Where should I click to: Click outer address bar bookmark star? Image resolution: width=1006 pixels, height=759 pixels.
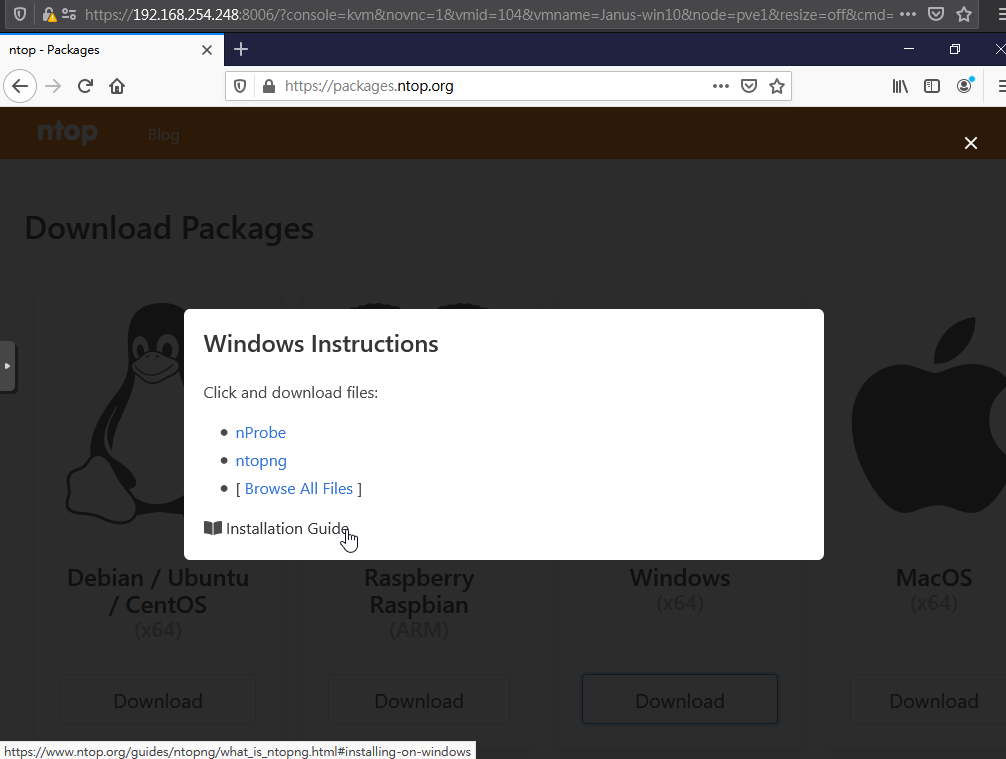[x=964, y=13]
